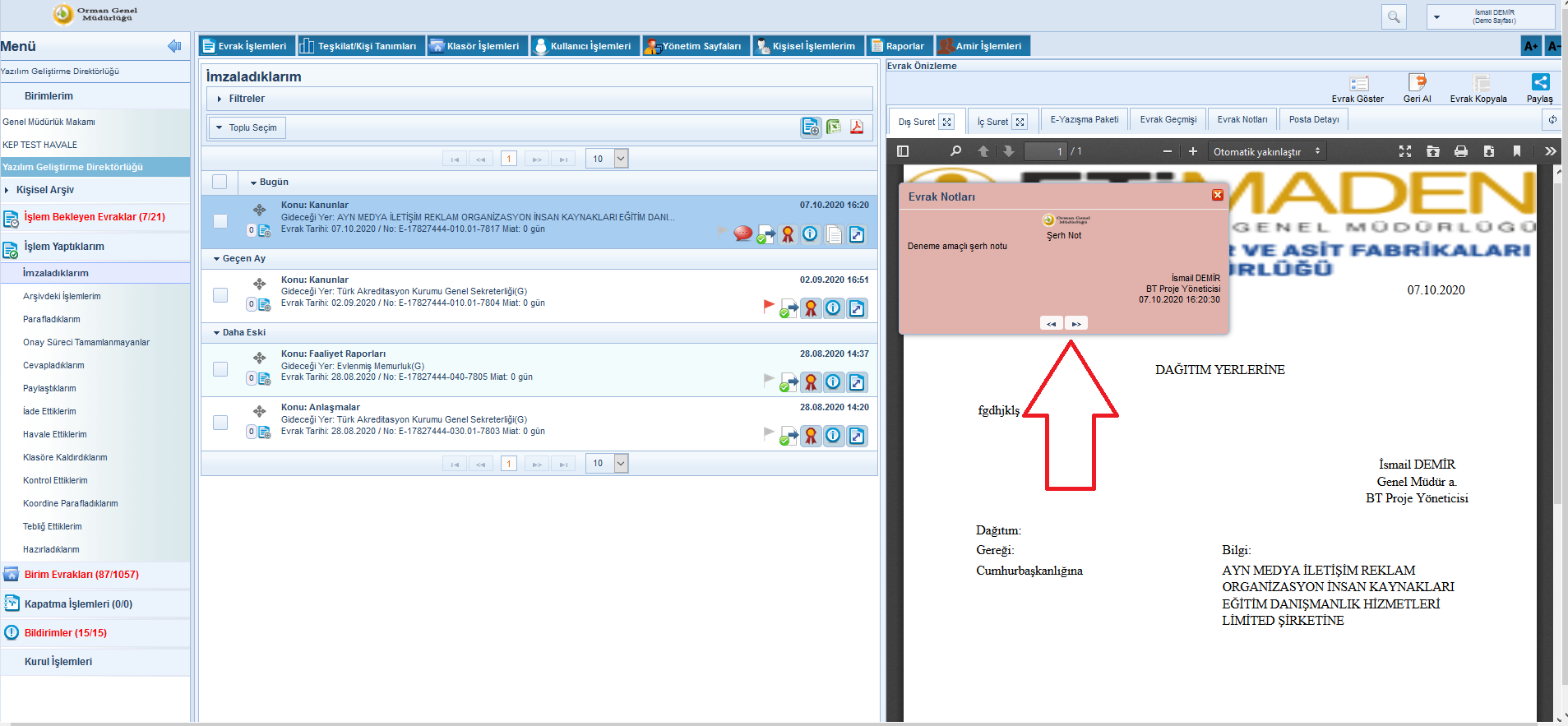Close the Evrak Notları popup
The image size is (1568, 726).
[x=1217, y=196]
